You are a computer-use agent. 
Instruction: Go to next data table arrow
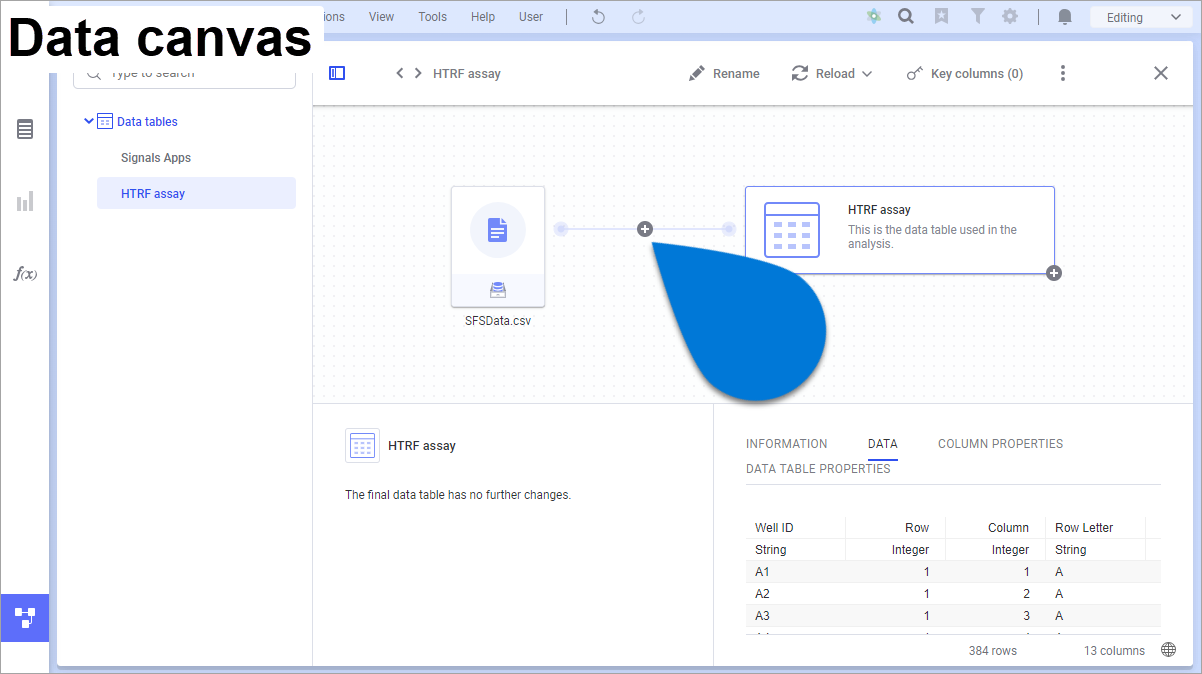coord(417,73)
